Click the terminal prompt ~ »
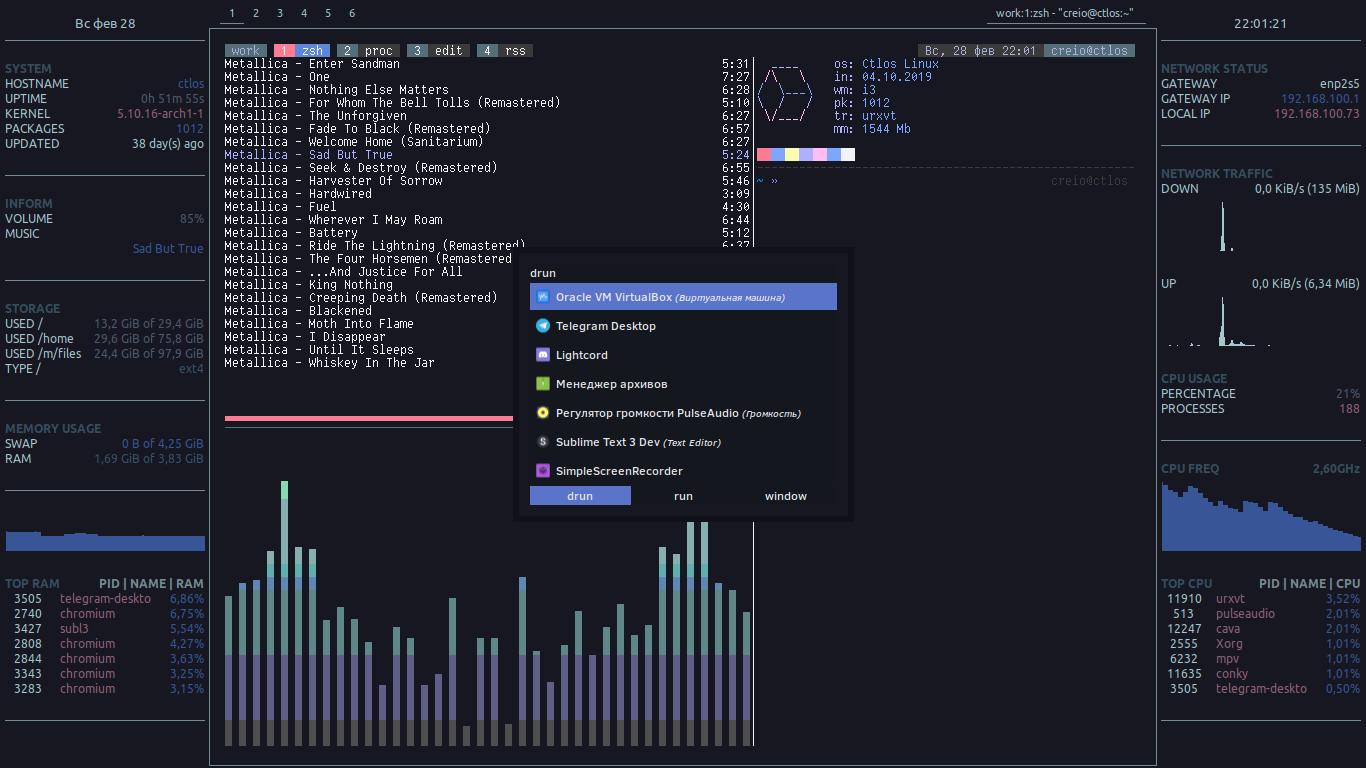 point(767,181)
